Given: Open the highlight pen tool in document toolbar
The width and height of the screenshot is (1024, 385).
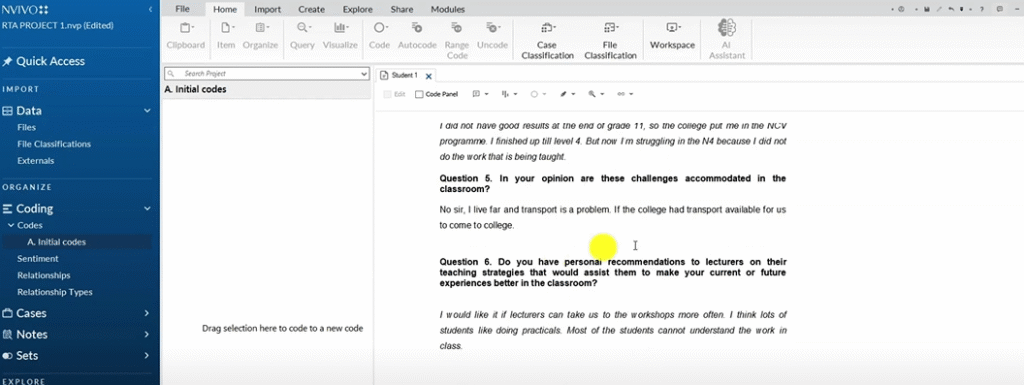Looking at the screenshot, I should tap(568, 94).
